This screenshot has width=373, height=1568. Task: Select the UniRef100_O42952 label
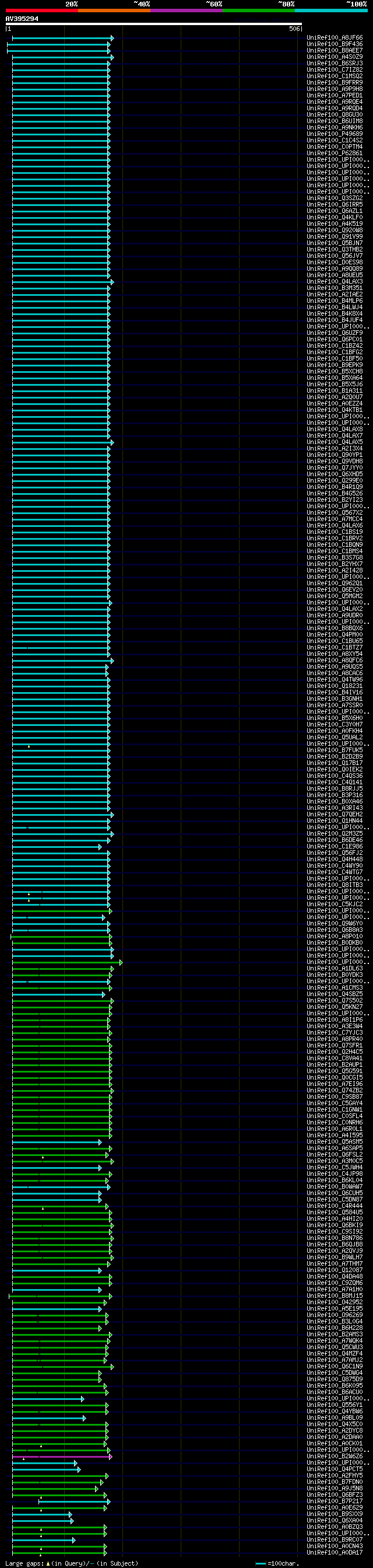[x=335, y=1302]
